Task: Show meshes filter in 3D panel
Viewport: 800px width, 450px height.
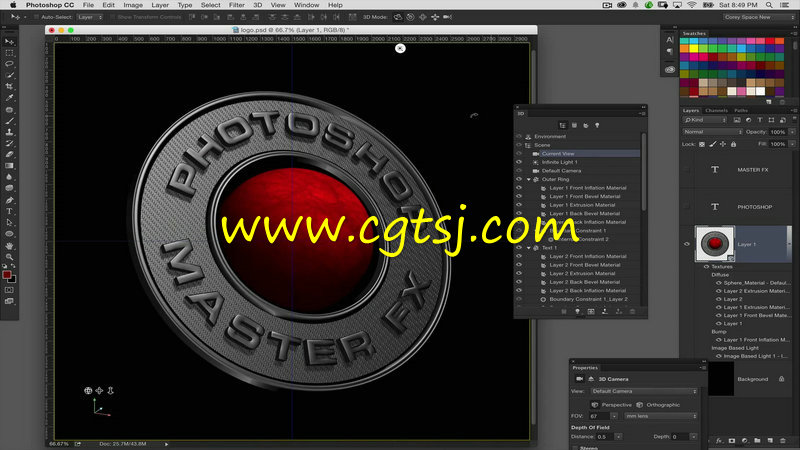Action: tap(574, 125)
